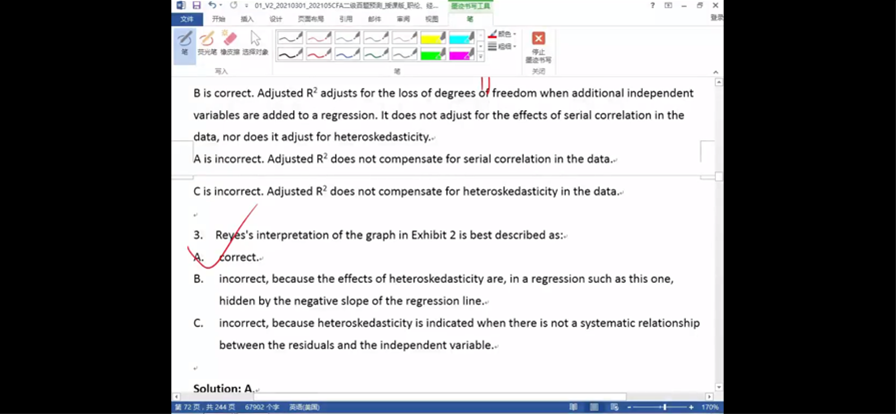Switch to print layout view icon
The height and width of the screenshot is (414, 896).
tap(593, 408)
